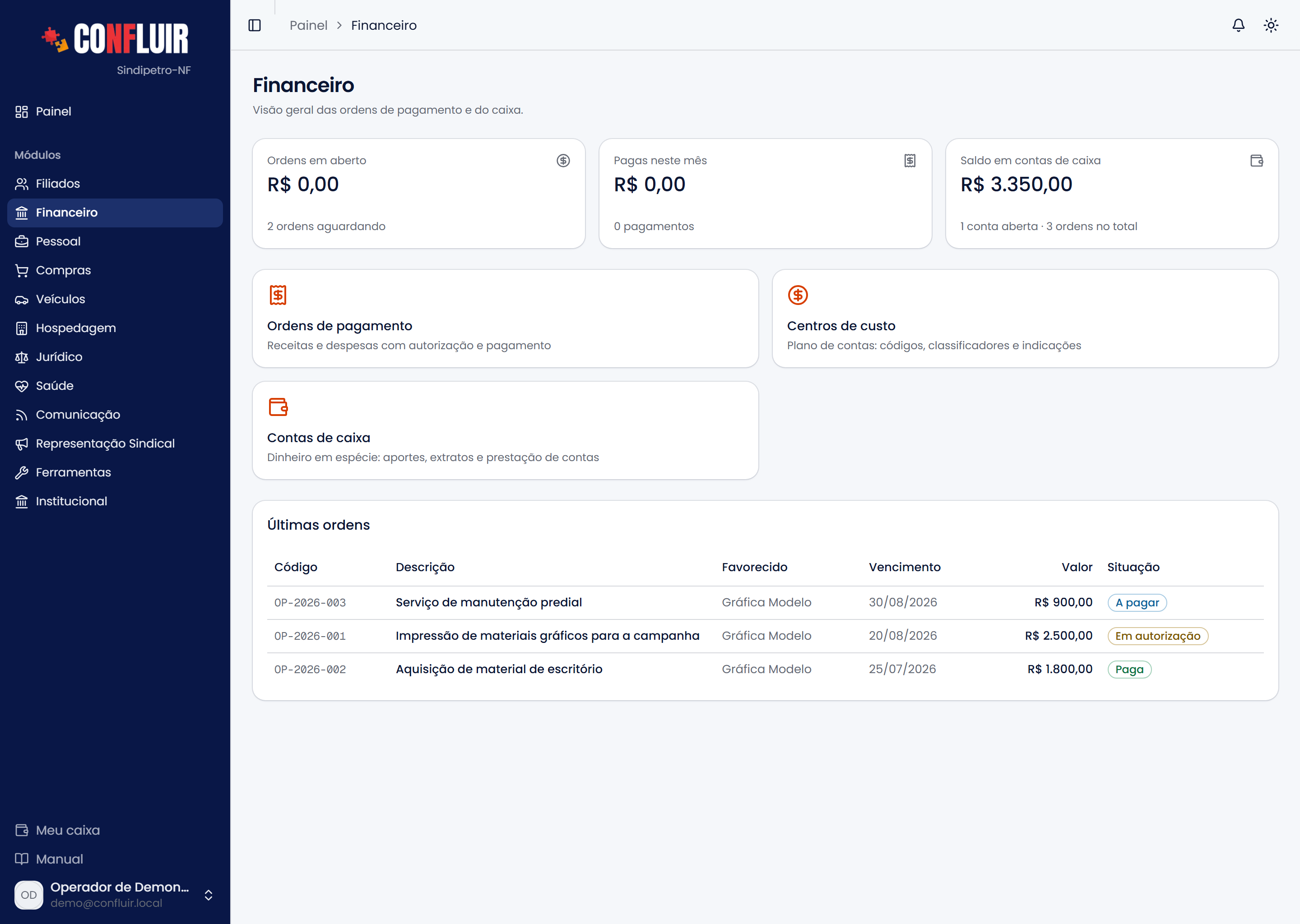The height and width of the screenshot is (924, 1300).
Task: Click the orange dollar icon in Centros de custo
Action: pyautogui.click(x=798, y=295)
